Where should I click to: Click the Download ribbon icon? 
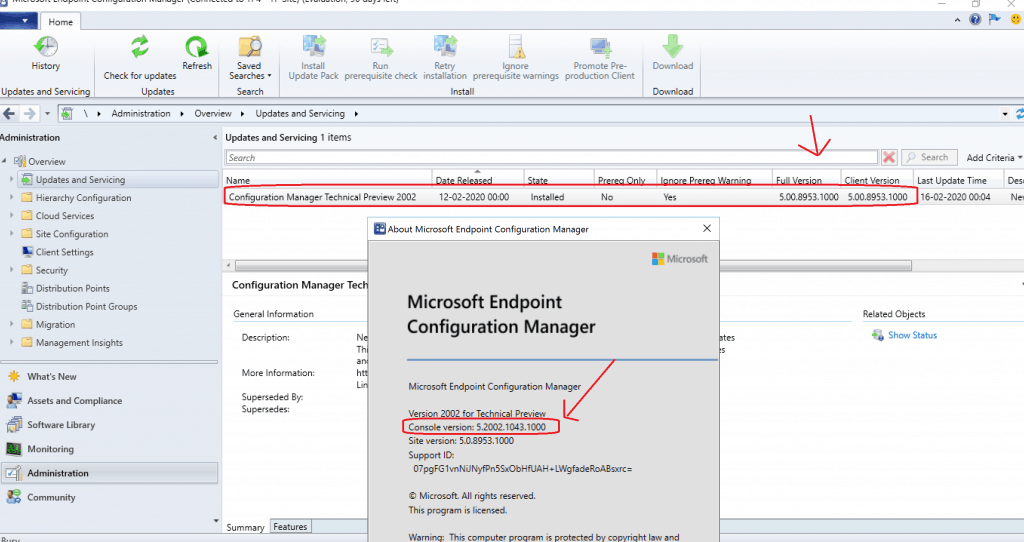[673, 47]
